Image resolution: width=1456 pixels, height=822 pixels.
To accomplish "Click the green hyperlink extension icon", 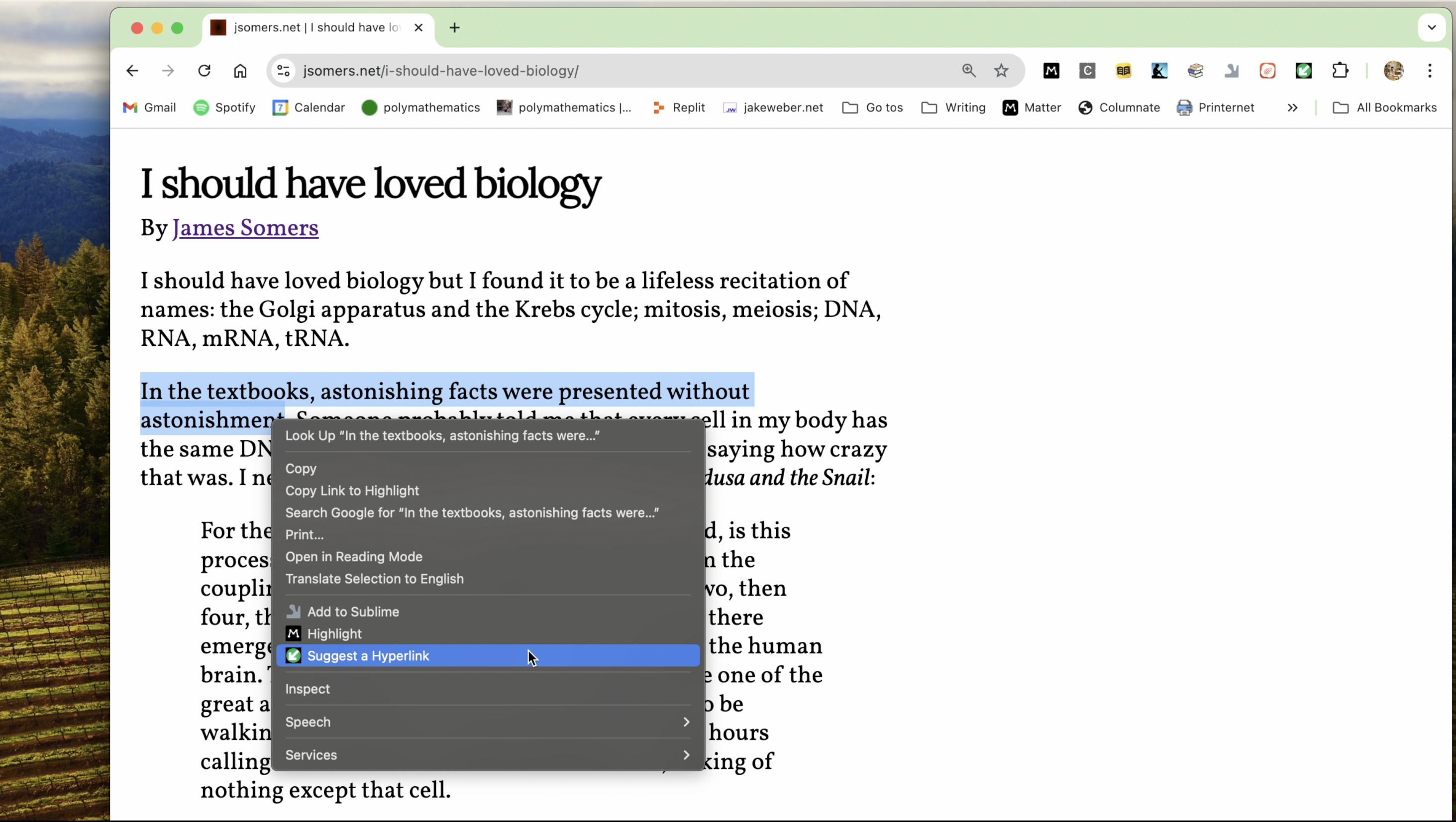I will [1304, 71].
